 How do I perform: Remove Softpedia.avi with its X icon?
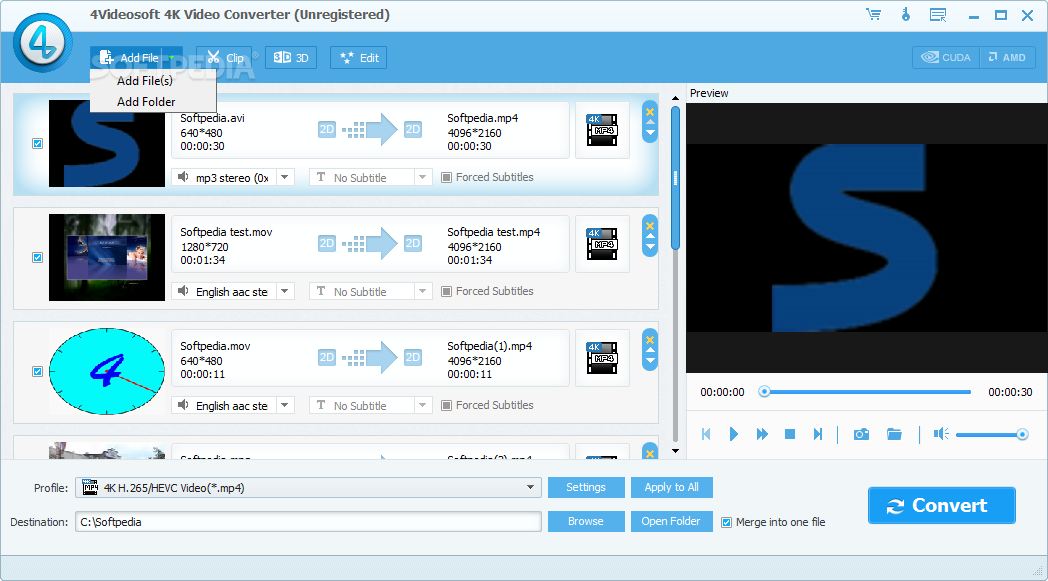[x=650, y=112]
